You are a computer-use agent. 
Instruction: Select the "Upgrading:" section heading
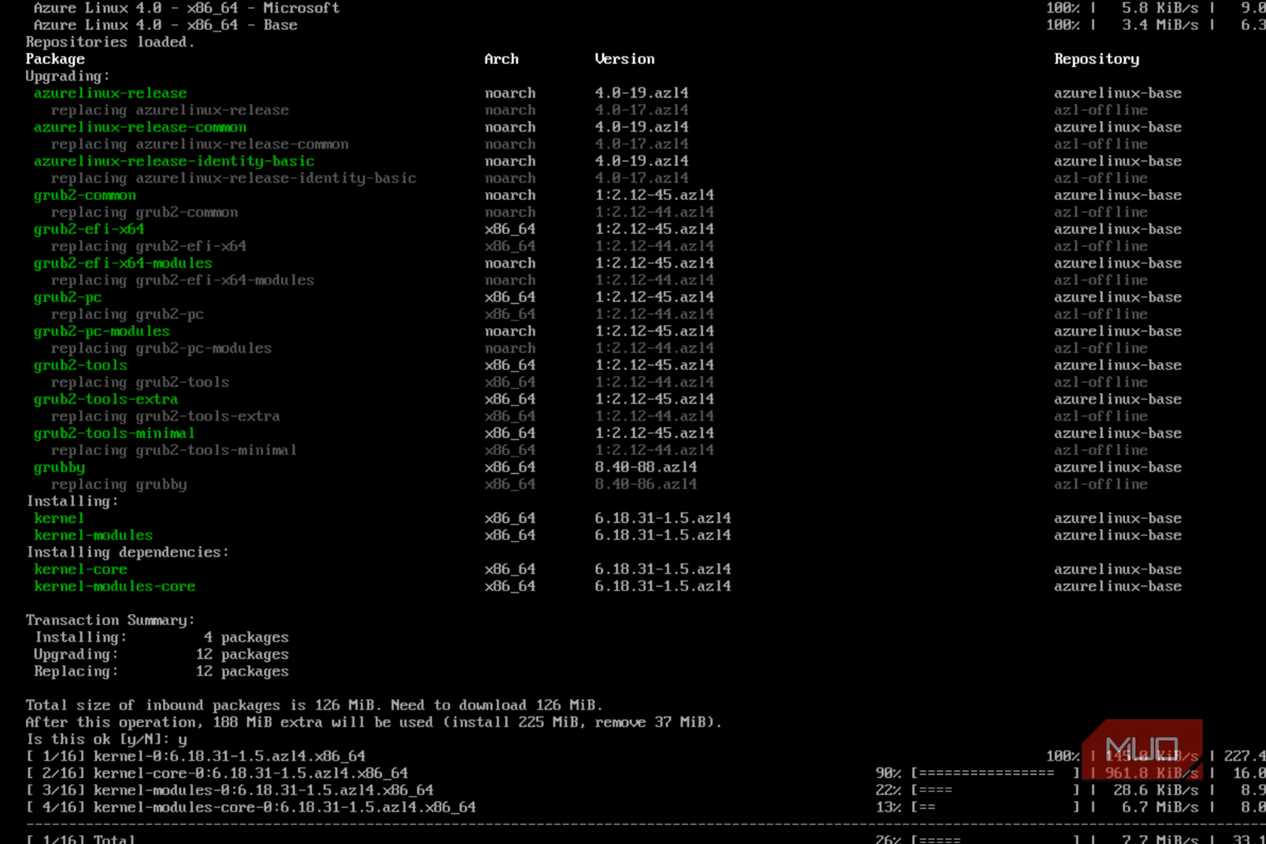pos(67,76)
